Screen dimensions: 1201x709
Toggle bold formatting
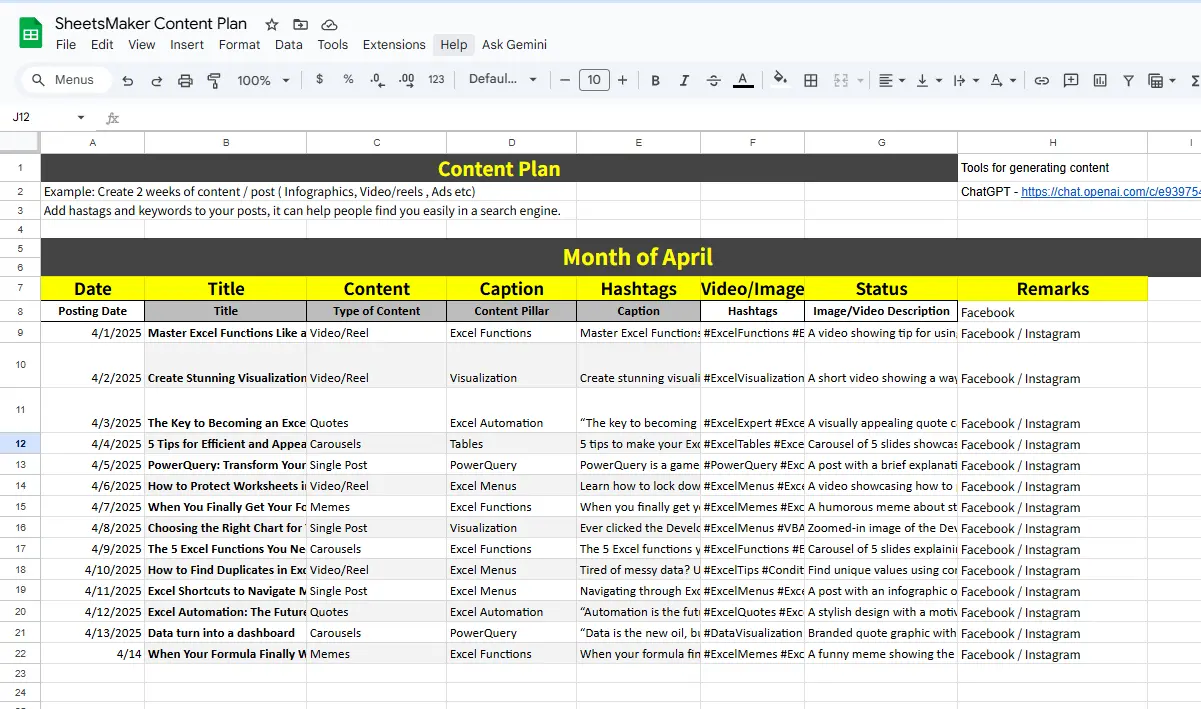[x=655, y=80]
